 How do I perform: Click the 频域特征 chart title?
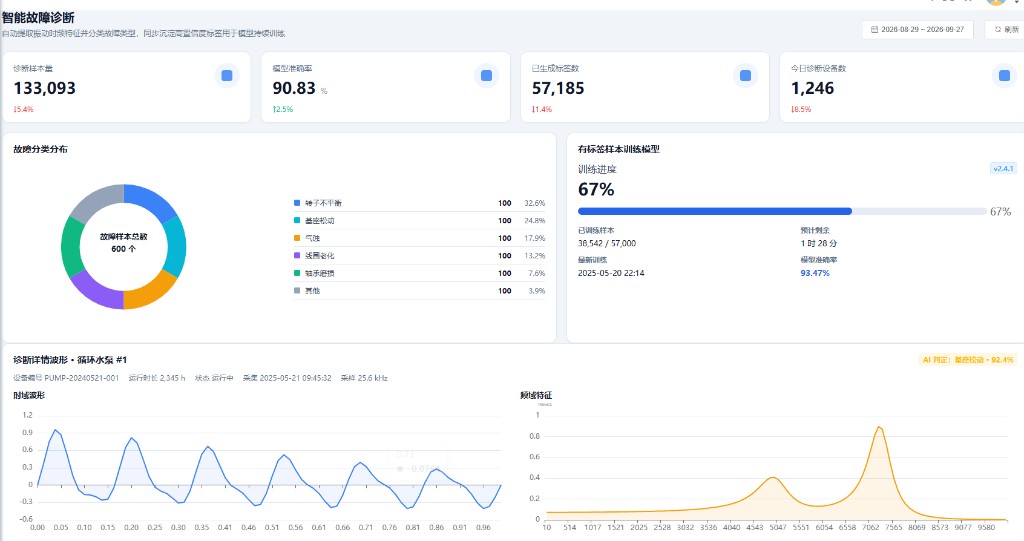tap(536, 395)
